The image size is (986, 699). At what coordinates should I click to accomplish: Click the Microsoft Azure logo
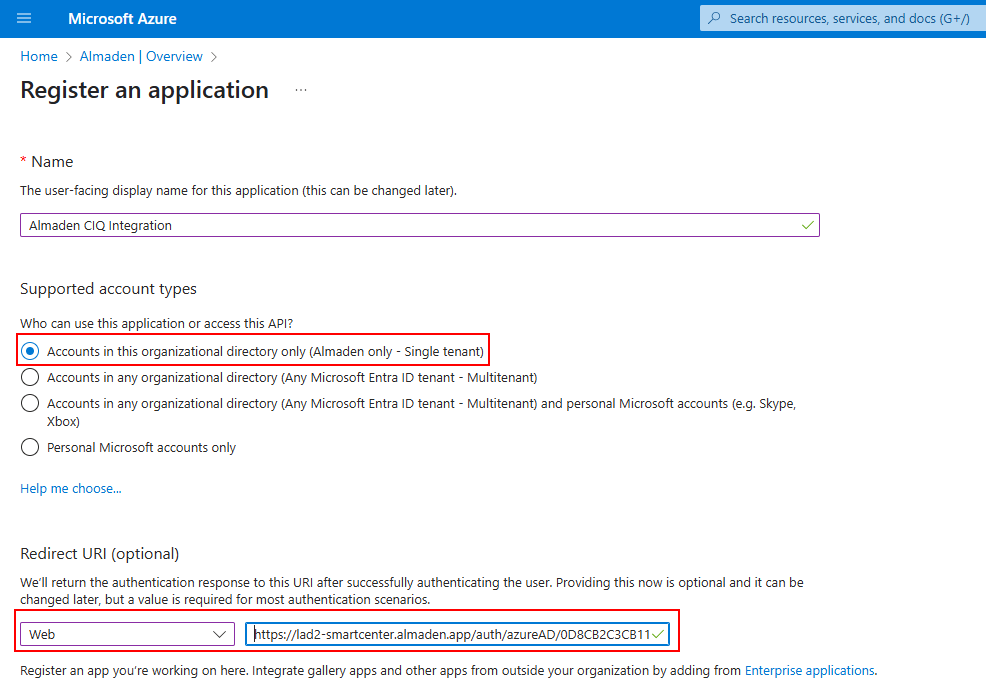tap(122, 18)
